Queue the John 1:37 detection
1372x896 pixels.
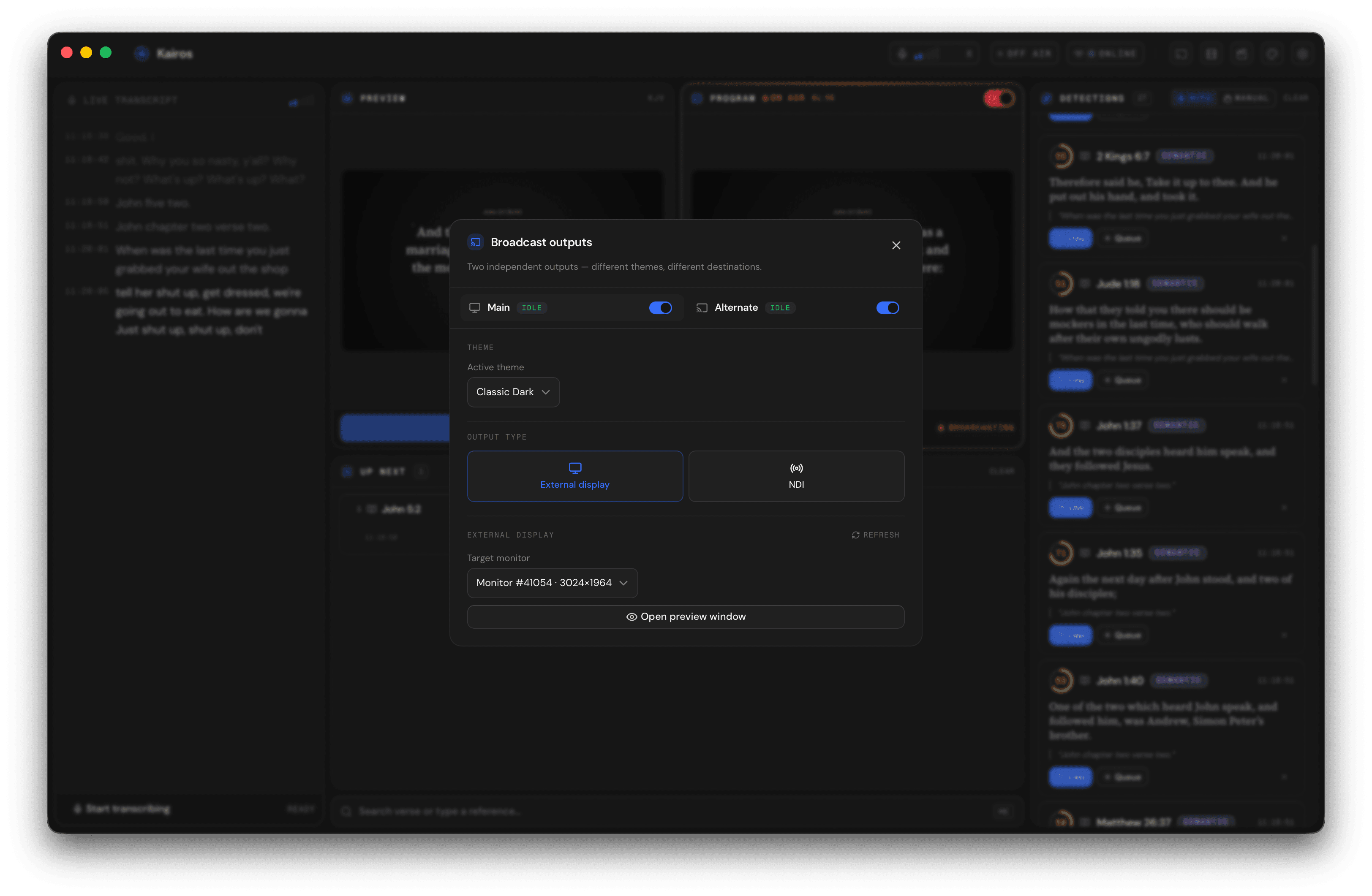coord(1122,508)
